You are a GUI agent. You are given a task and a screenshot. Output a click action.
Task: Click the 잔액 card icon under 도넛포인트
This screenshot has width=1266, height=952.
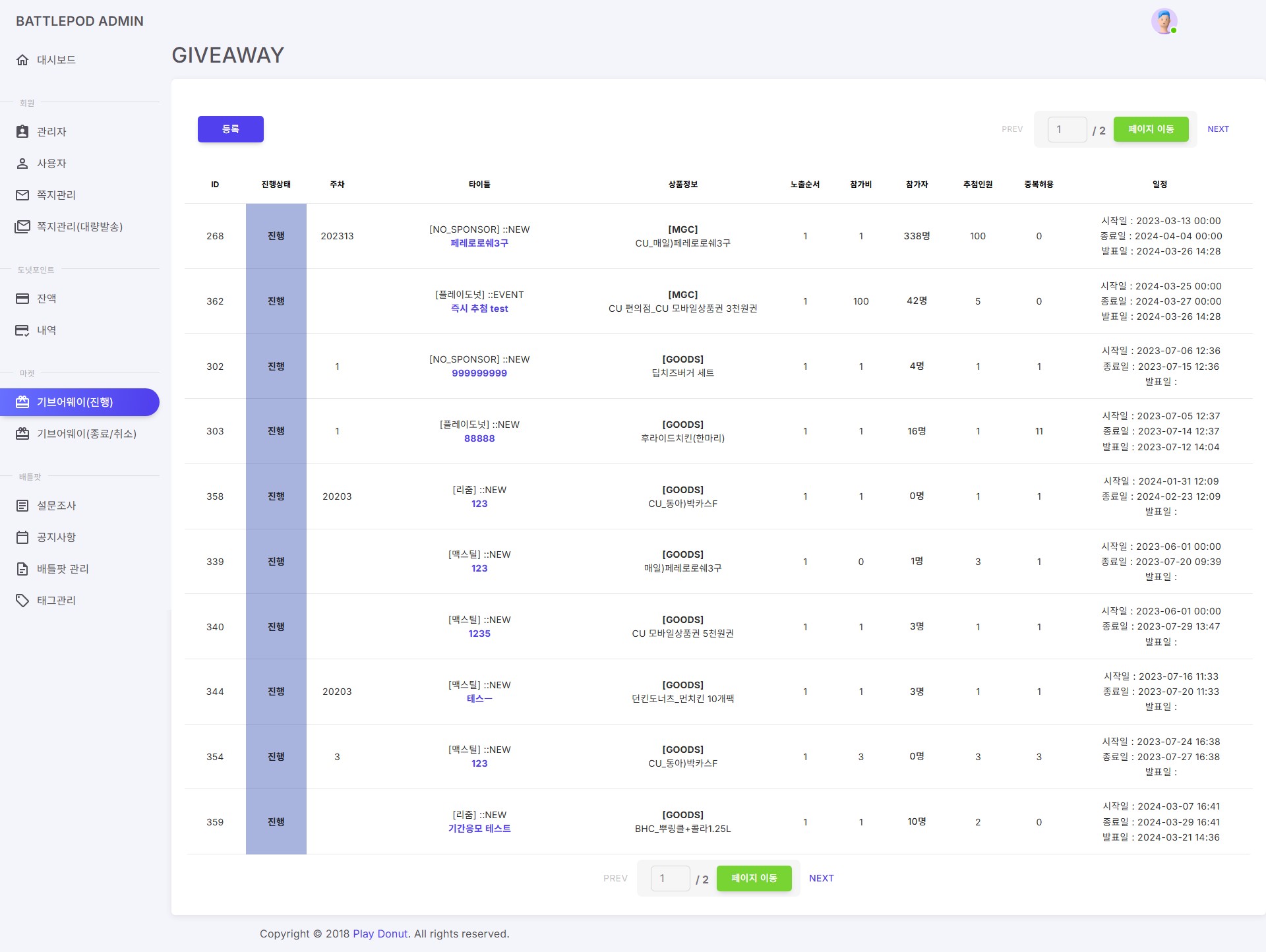tap(23, 298)
